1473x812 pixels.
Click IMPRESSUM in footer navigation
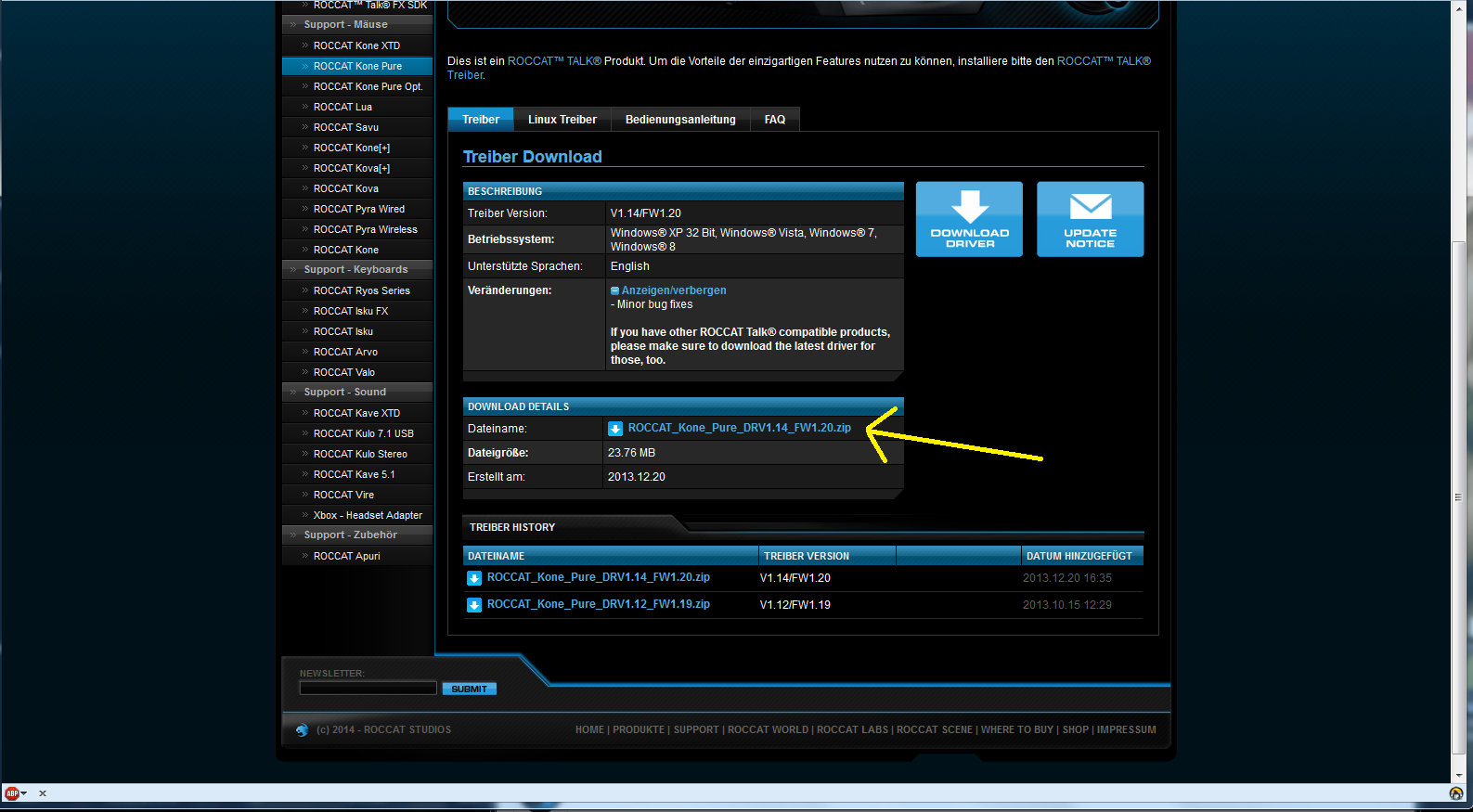pos(1127,730)
